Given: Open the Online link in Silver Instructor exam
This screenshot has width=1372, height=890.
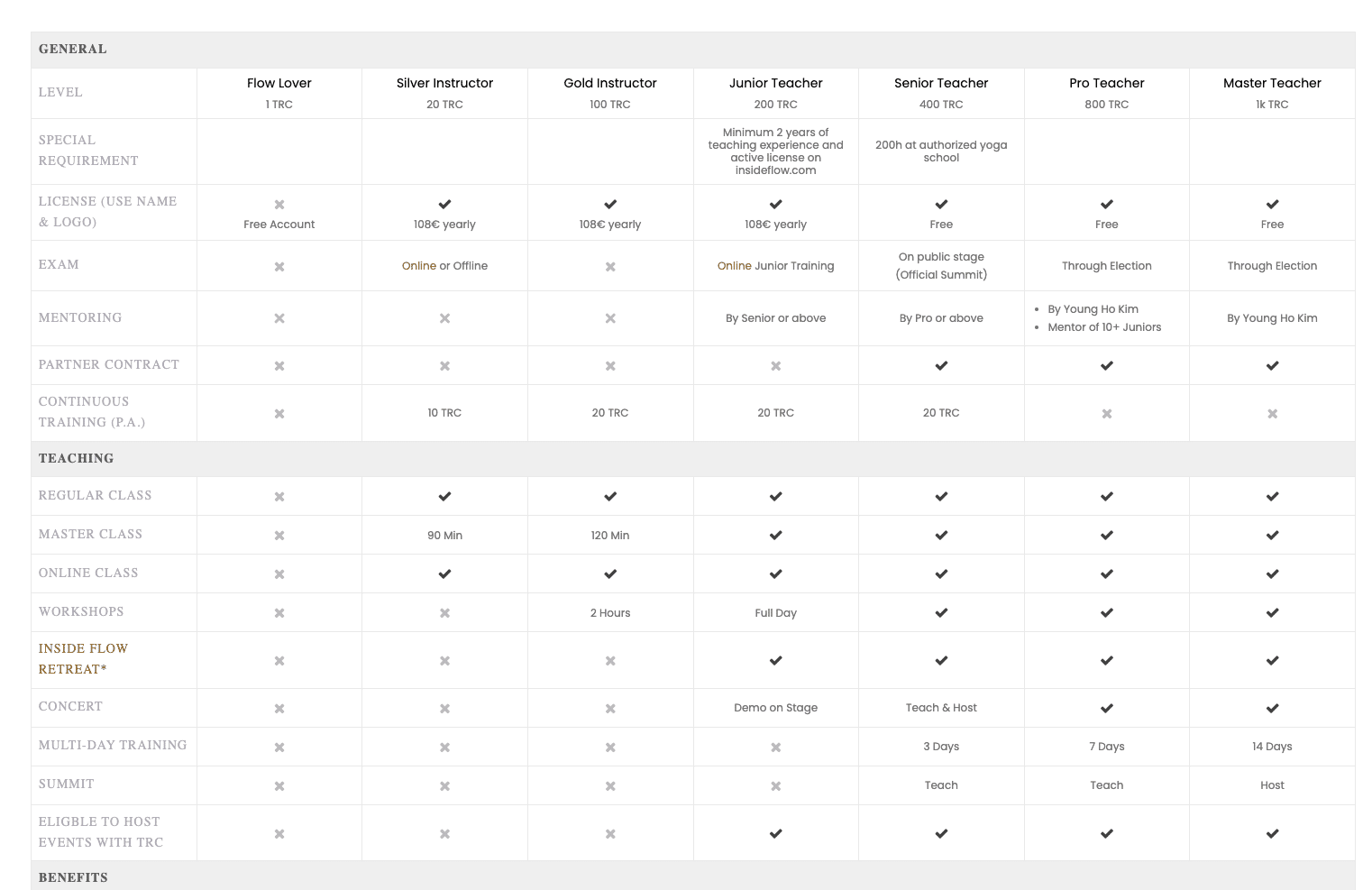Looking at the screenshot, I should click(419, 266).
